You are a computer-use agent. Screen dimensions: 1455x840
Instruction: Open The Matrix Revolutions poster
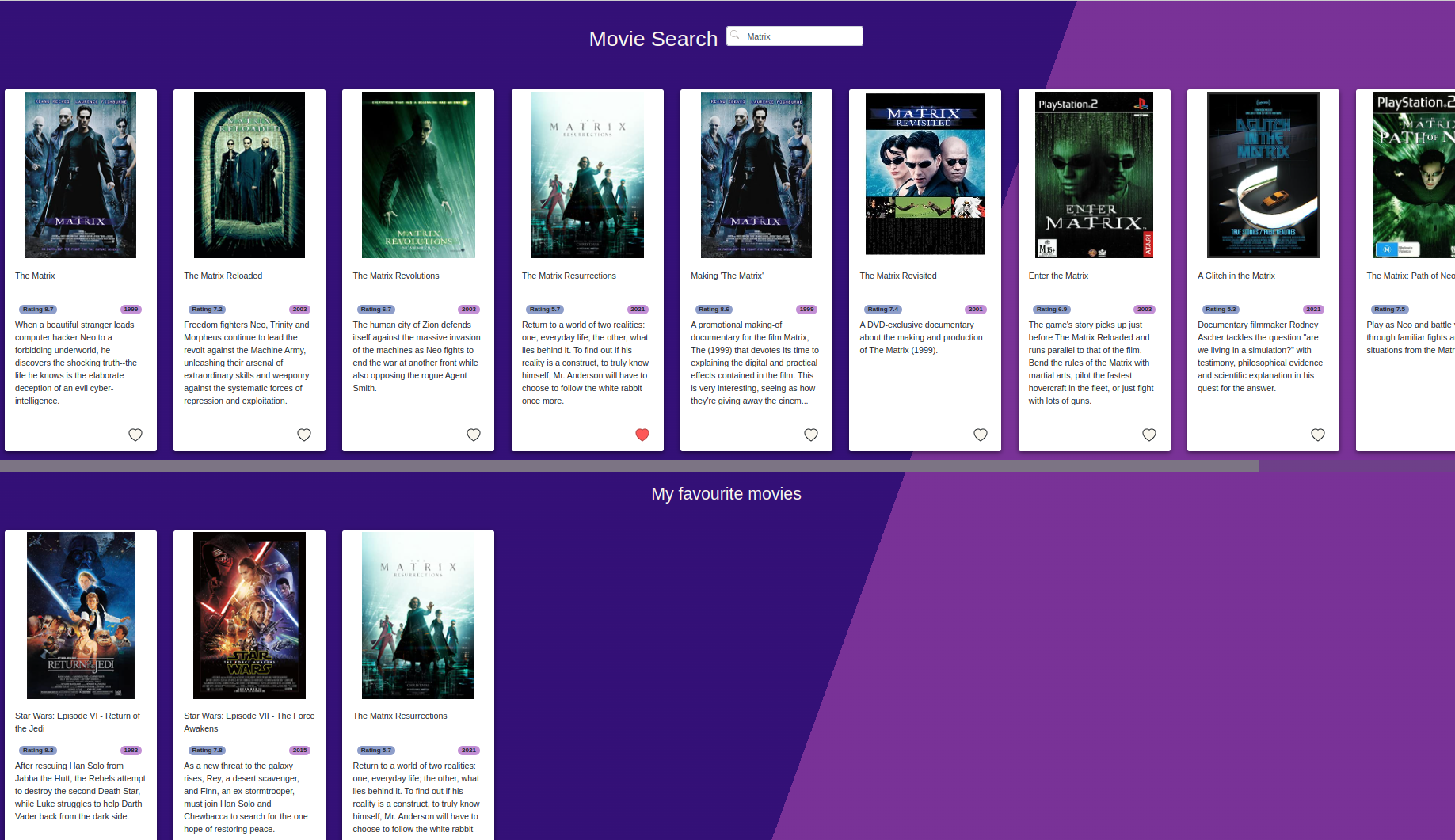click(x=418, y=175)
